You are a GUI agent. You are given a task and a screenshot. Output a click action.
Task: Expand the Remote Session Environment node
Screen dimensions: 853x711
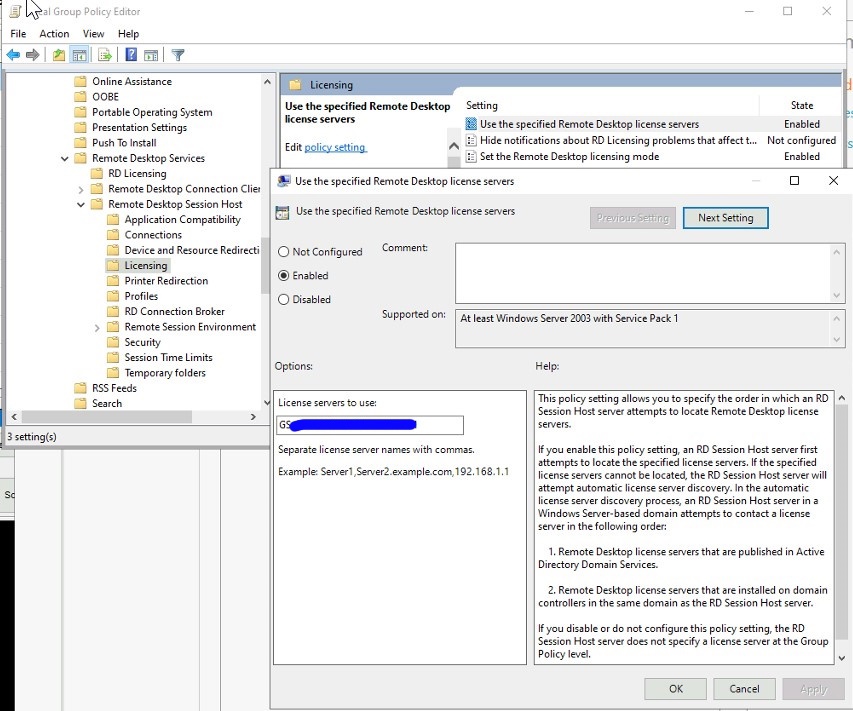[95, 326]
